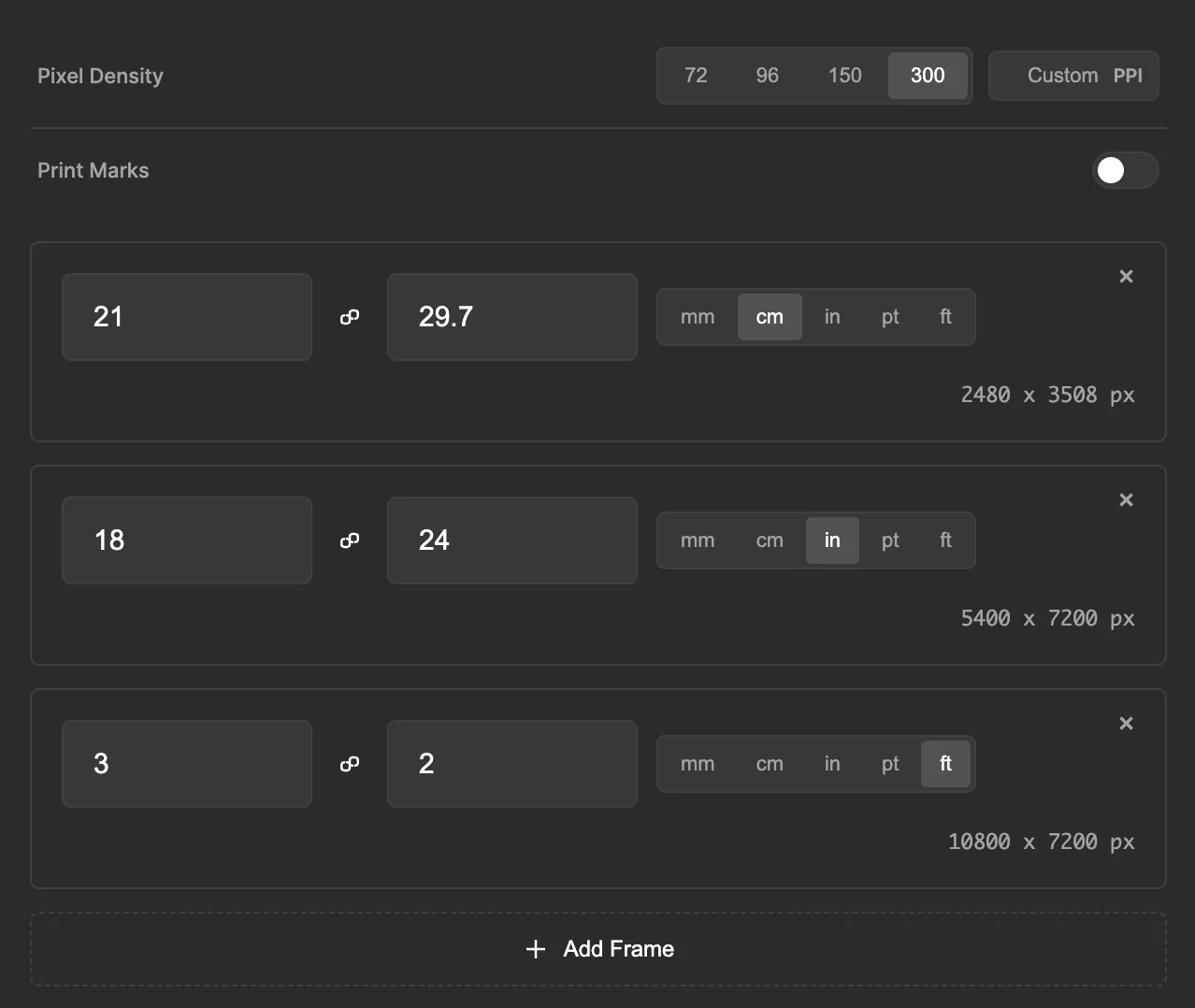Click the plus icon beside Add Frame
Image resolution: width=1195 pixels, height=1008 pixels.
(x=536, y=949)
